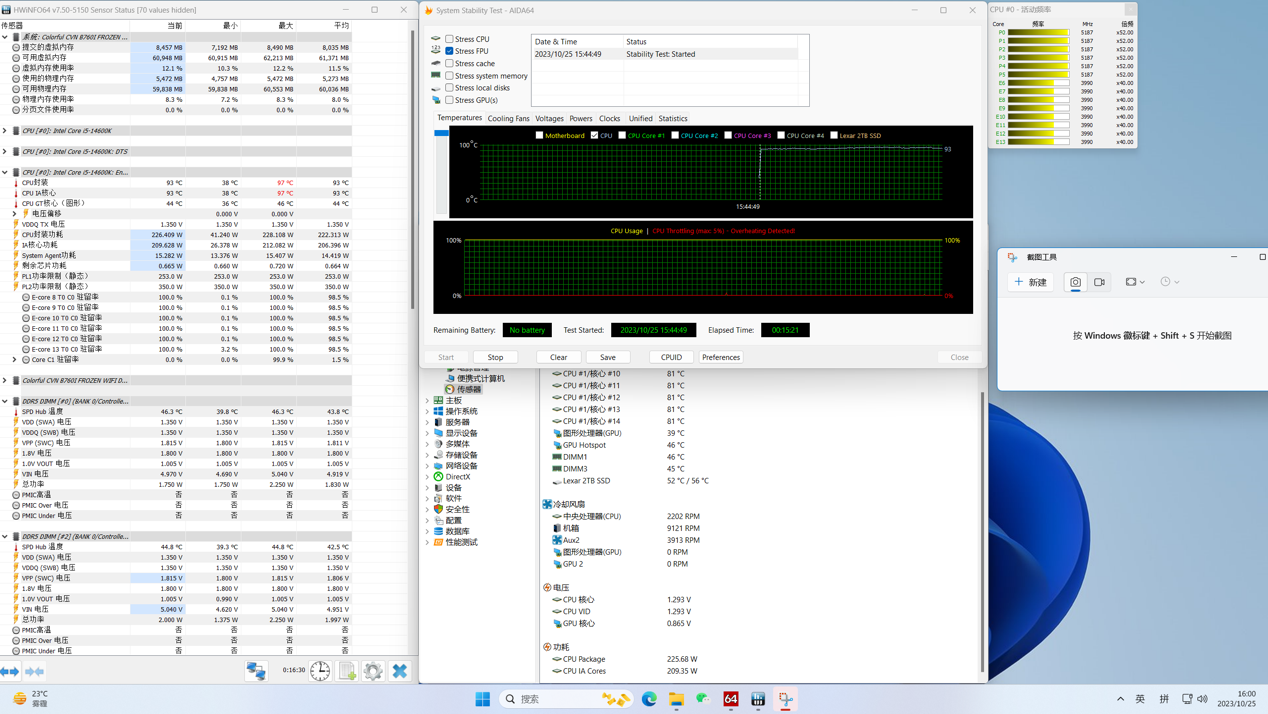The width and height of the screenshot is (1268, 714).
Task: Click HWiNFO log file with plus icon
Action: pyautogui.click(x=347, y=671)
